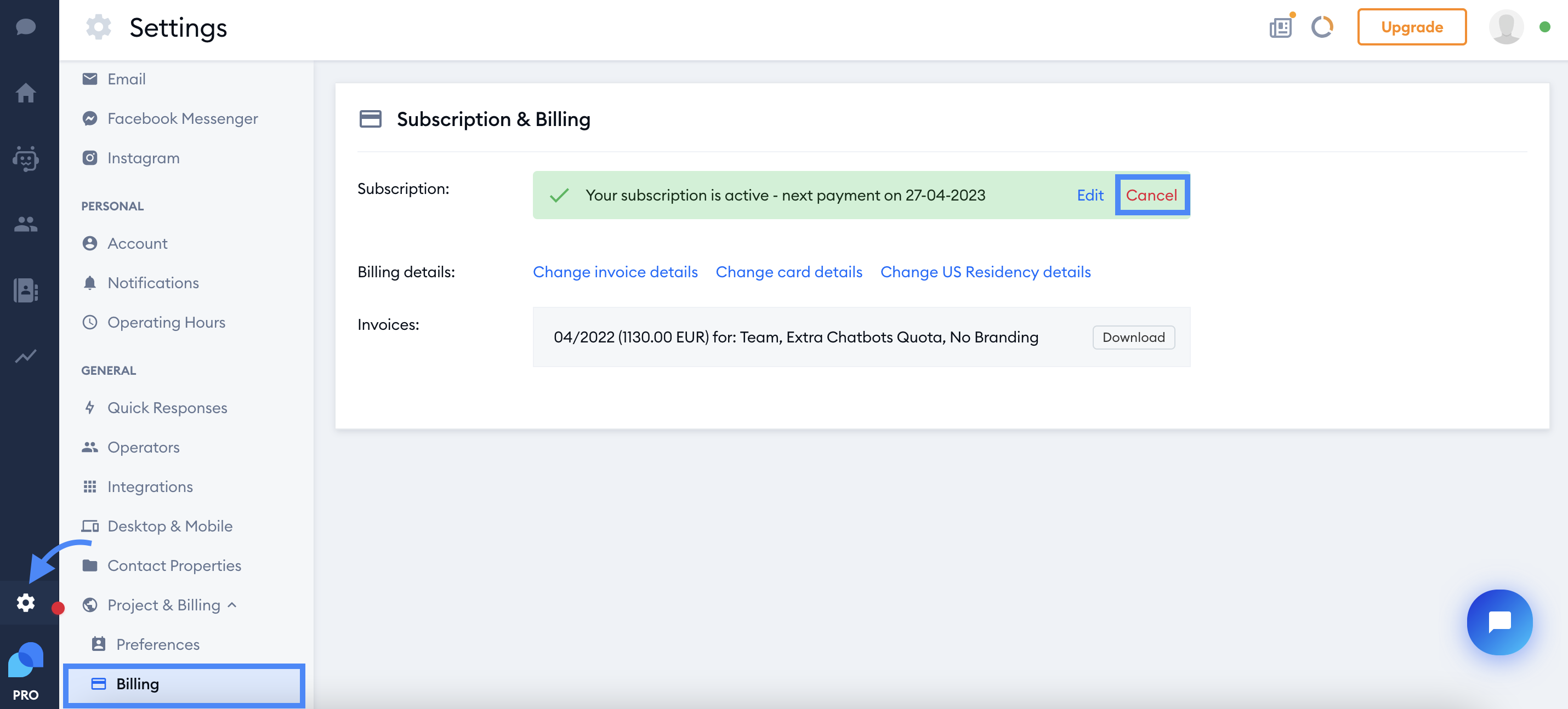The height and width of the screenshot is (709, 1568).
Task: Click Edit subscription link
Action: pos(1089,195)
